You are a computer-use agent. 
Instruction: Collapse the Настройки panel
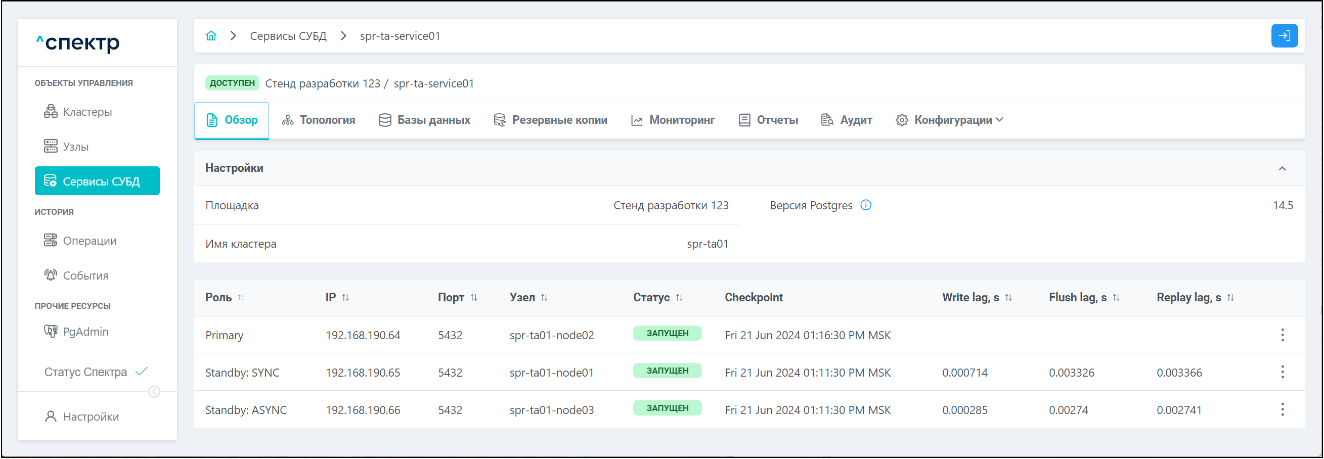[1283, 169]
